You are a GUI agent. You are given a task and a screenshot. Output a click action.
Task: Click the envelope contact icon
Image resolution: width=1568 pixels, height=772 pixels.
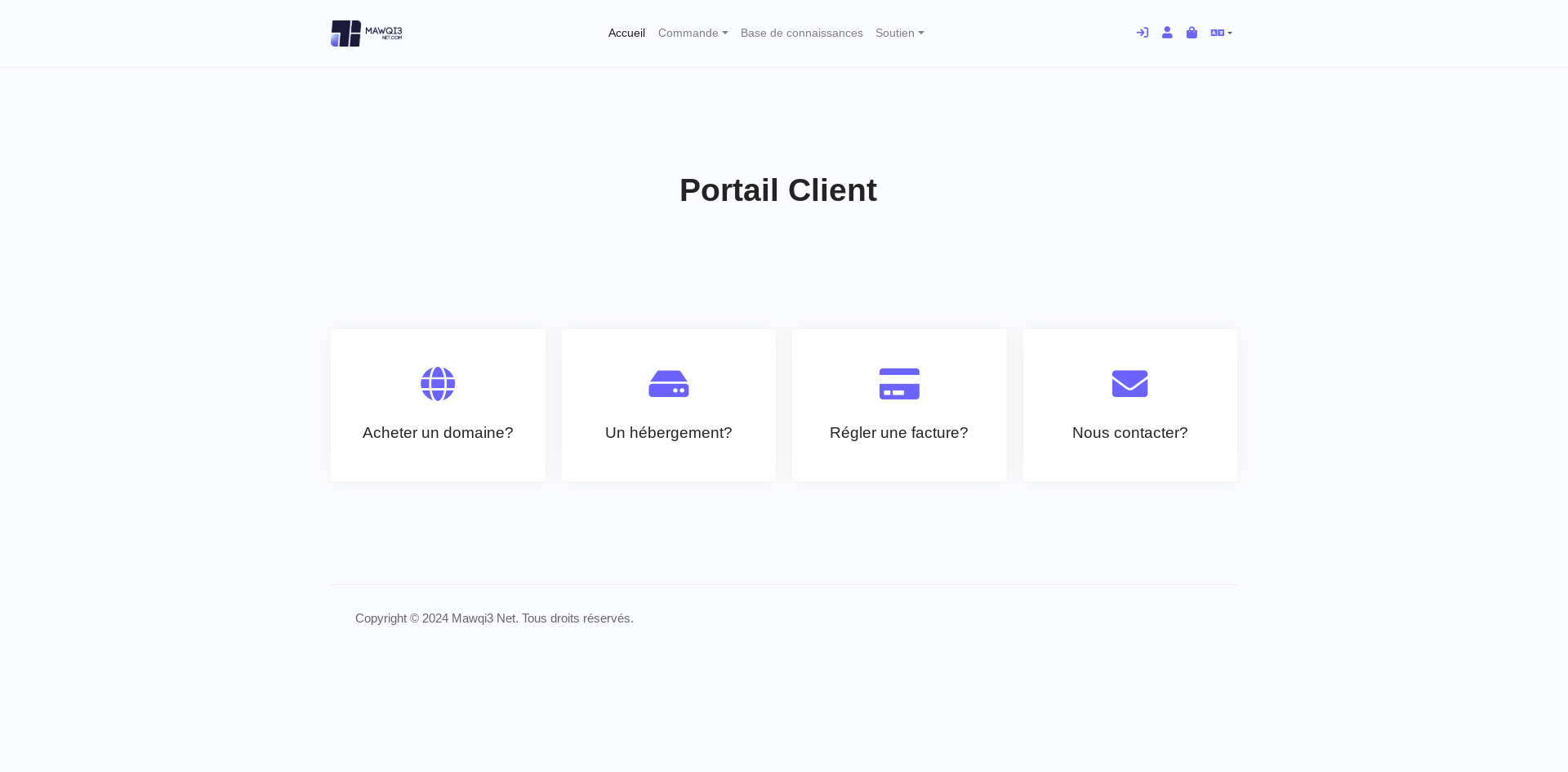[1129, 384]
